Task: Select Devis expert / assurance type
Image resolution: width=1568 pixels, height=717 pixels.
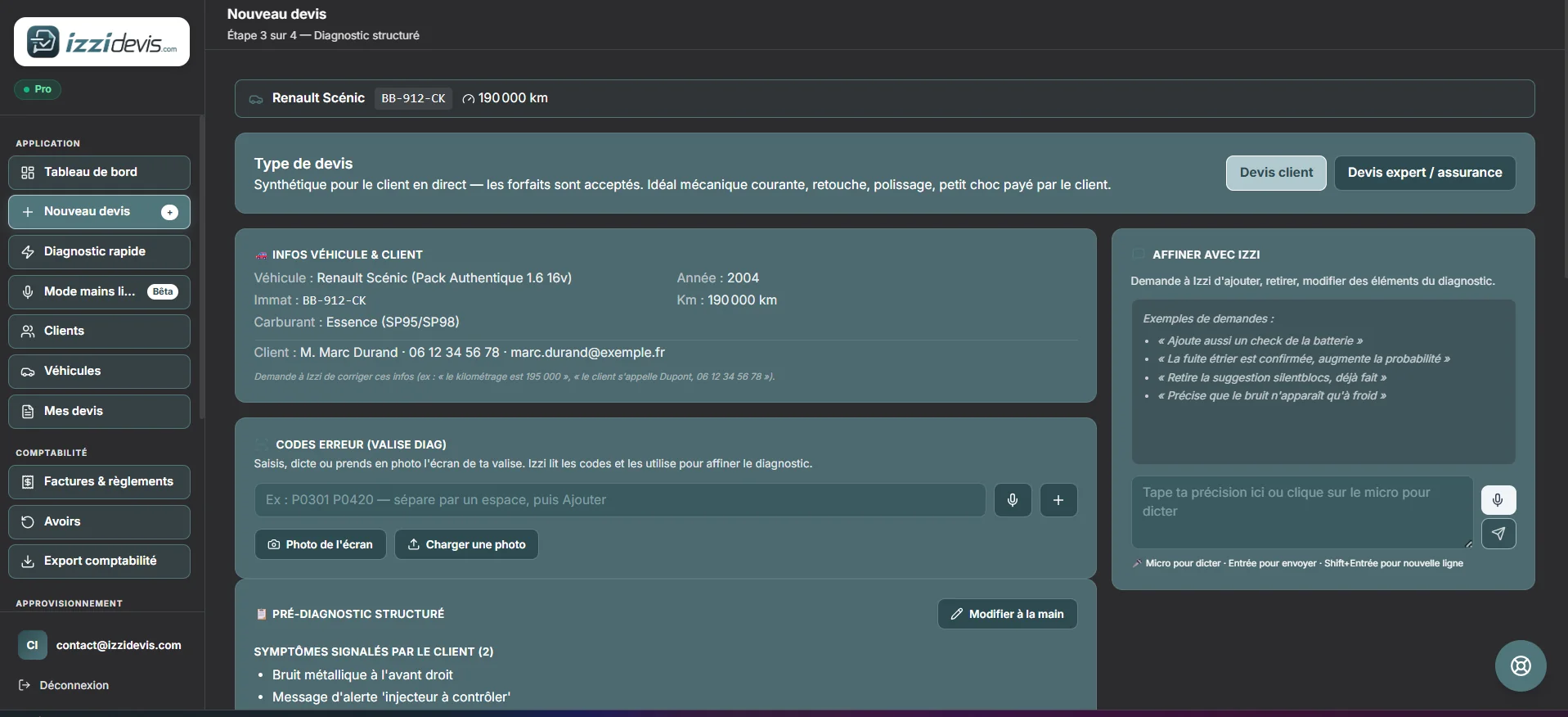Action: pos(1425,173)
